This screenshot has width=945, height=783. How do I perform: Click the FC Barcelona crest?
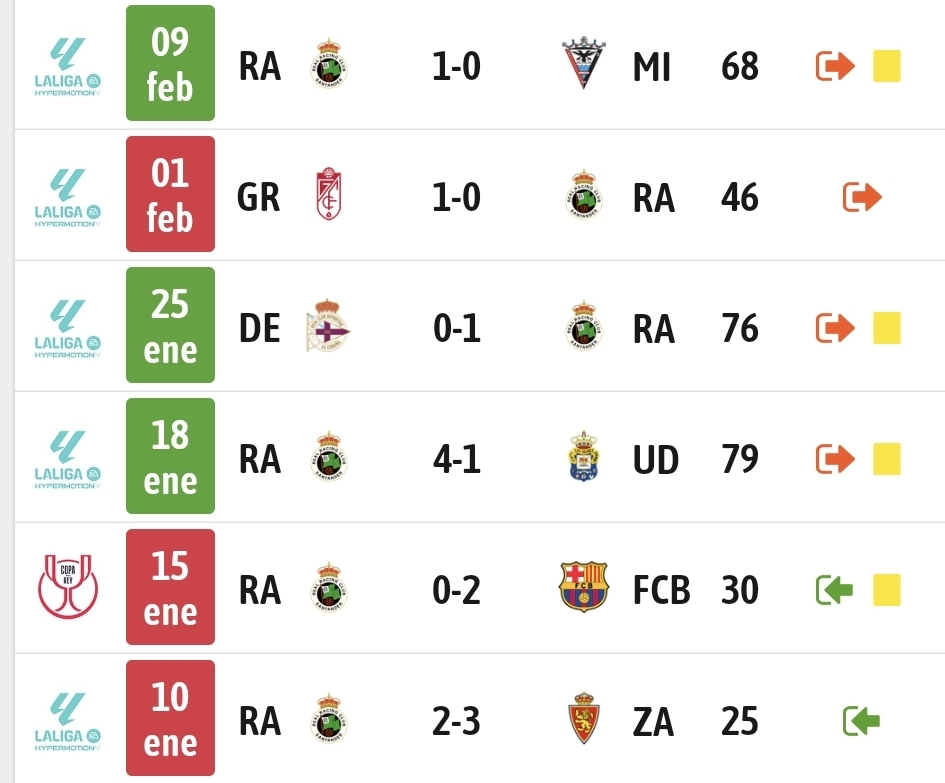tap(584, 589)
